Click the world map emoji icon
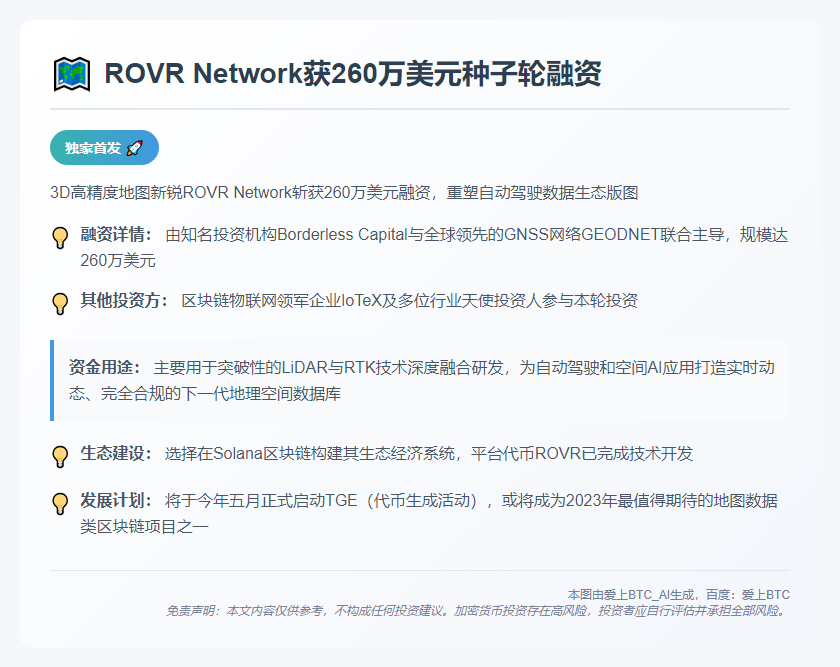The width and height of the screenshot is (840, 667). (71, 74)
